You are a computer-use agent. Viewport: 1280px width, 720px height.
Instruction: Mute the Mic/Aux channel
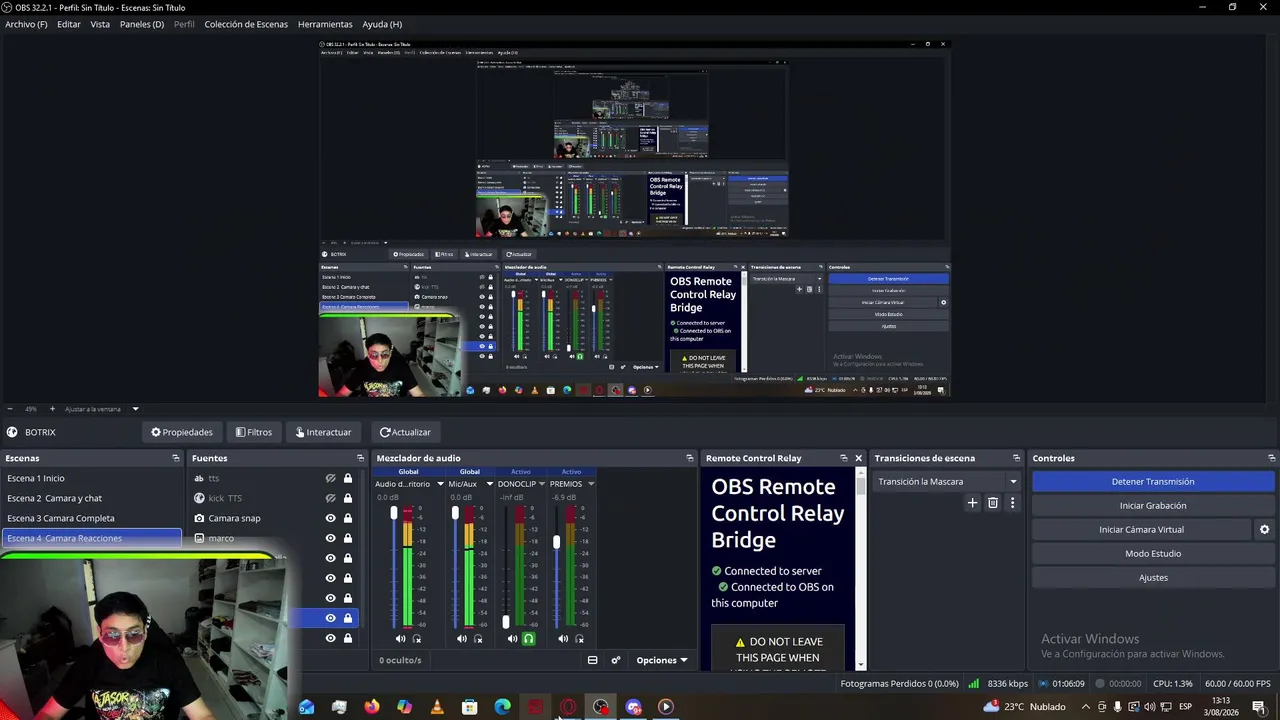[x=461, y=639]
